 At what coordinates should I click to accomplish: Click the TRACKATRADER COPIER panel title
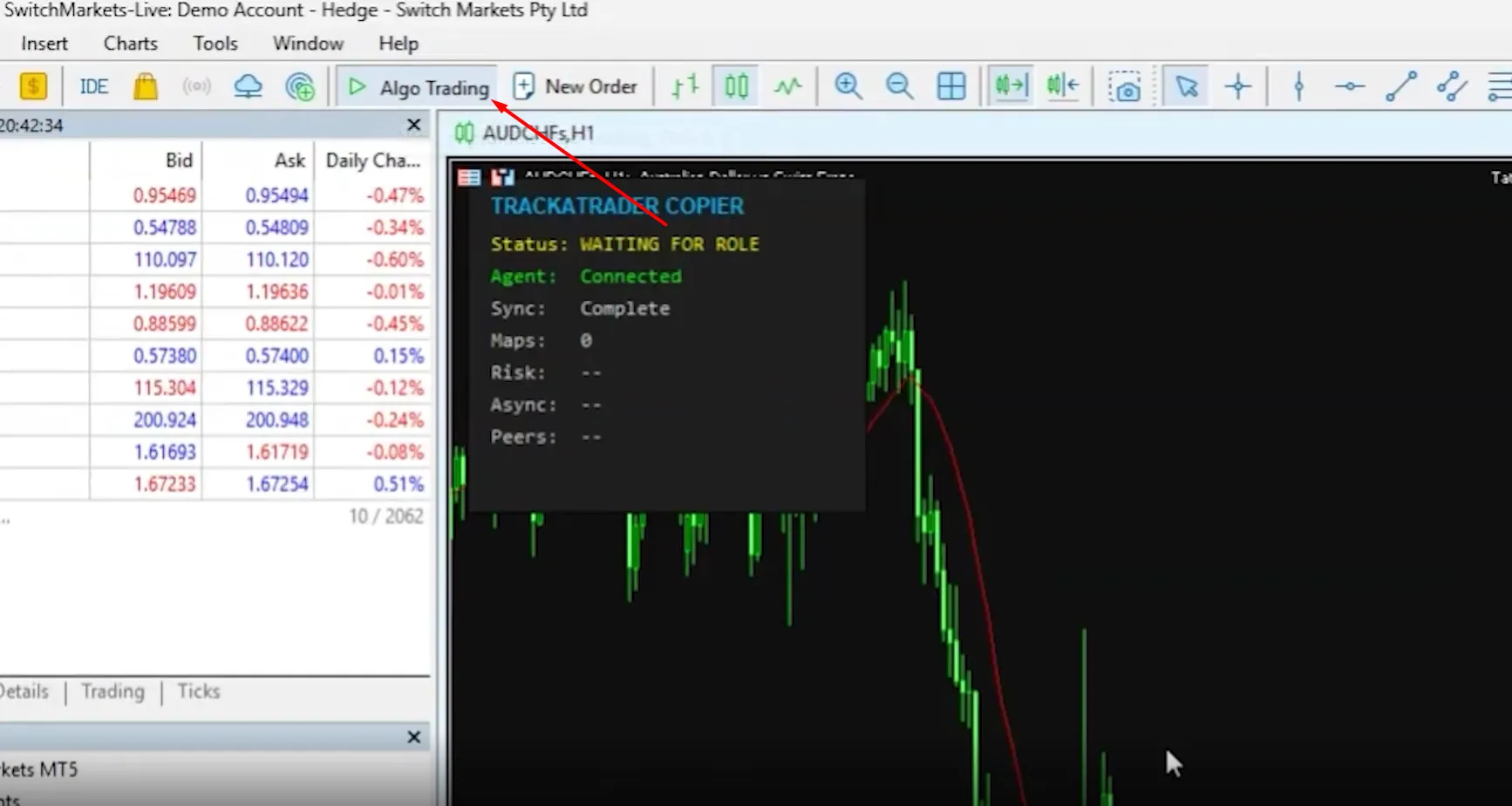617,206
